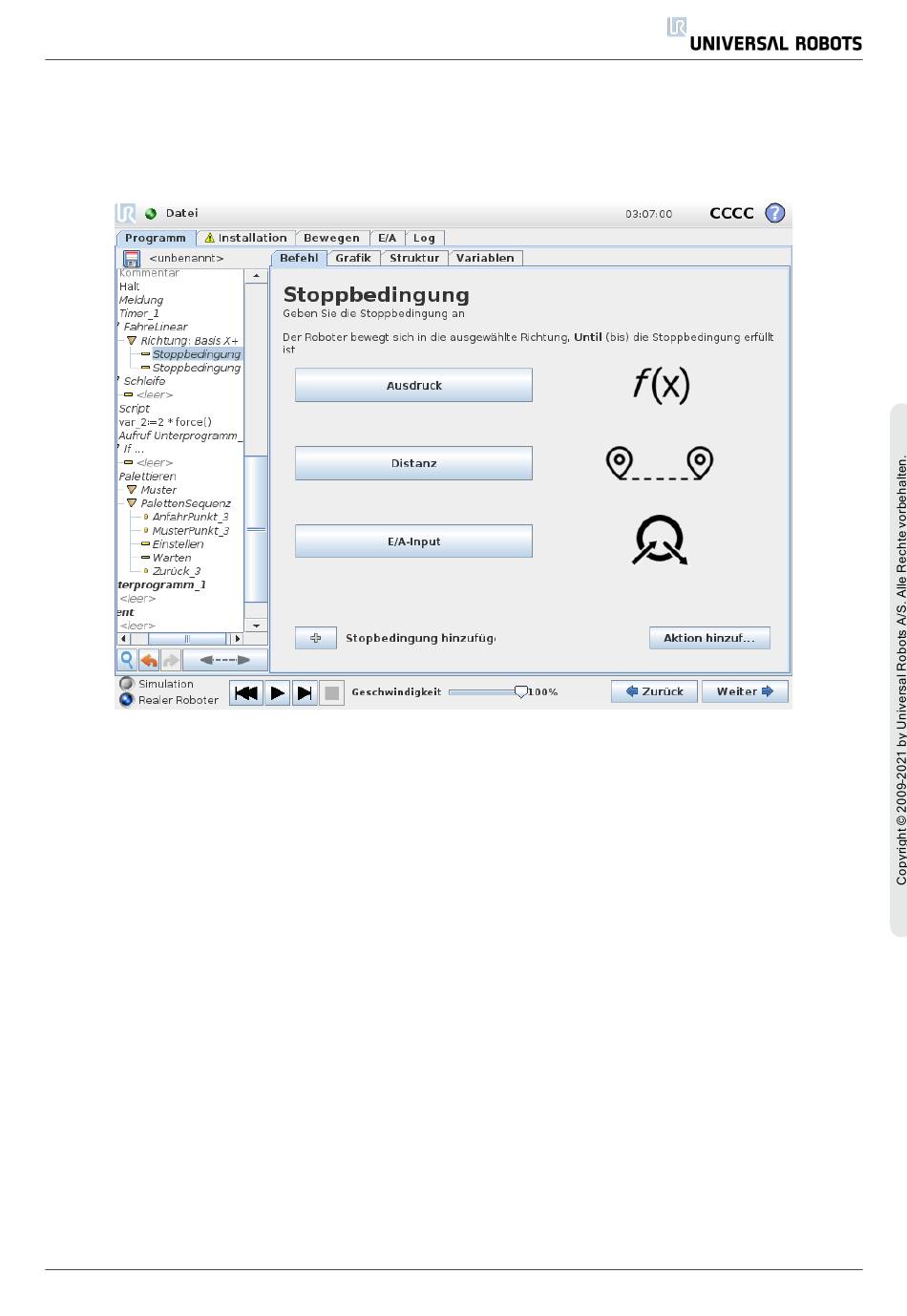Select the Simulation radio button
The image size is (907, 1316).
pyautogui.click(x=126, y=684)
